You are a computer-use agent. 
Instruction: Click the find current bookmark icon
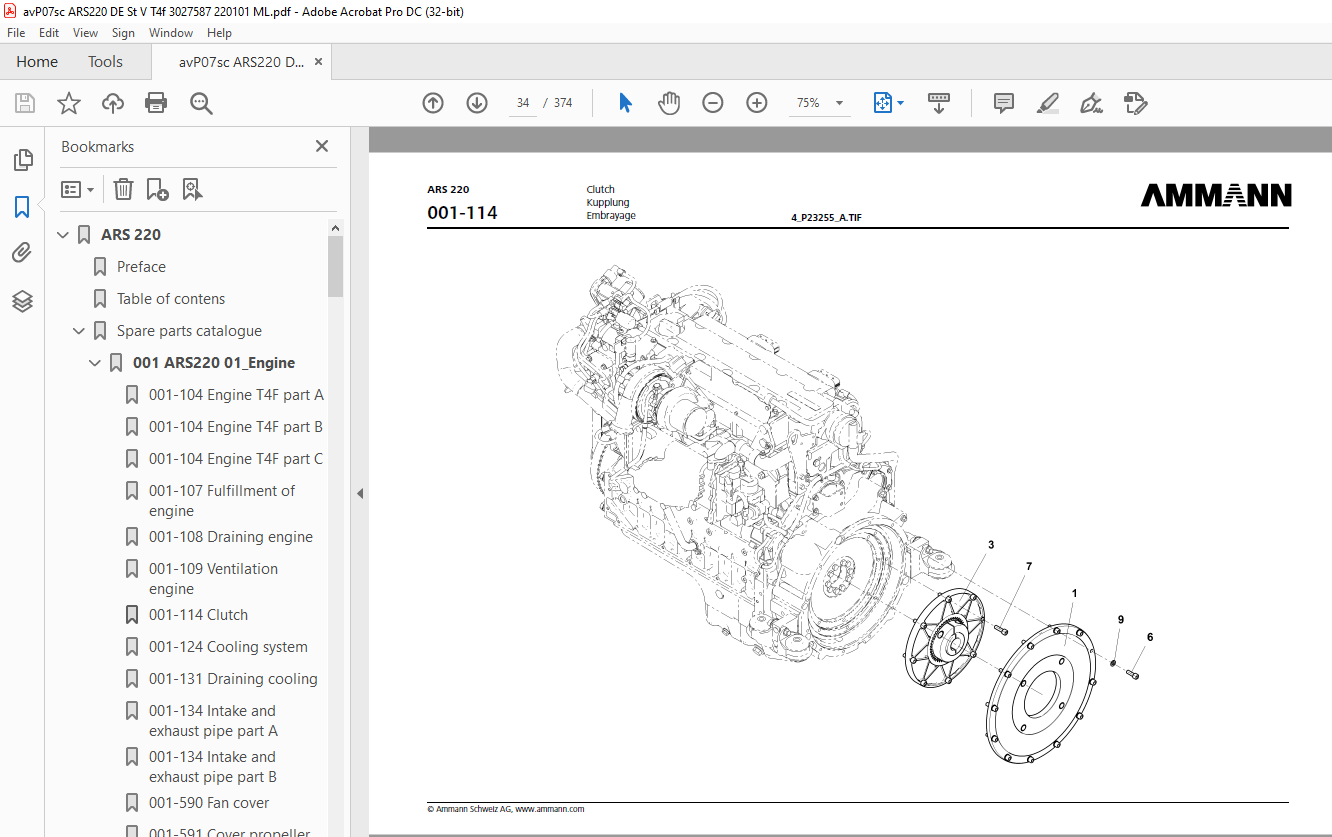193,189
